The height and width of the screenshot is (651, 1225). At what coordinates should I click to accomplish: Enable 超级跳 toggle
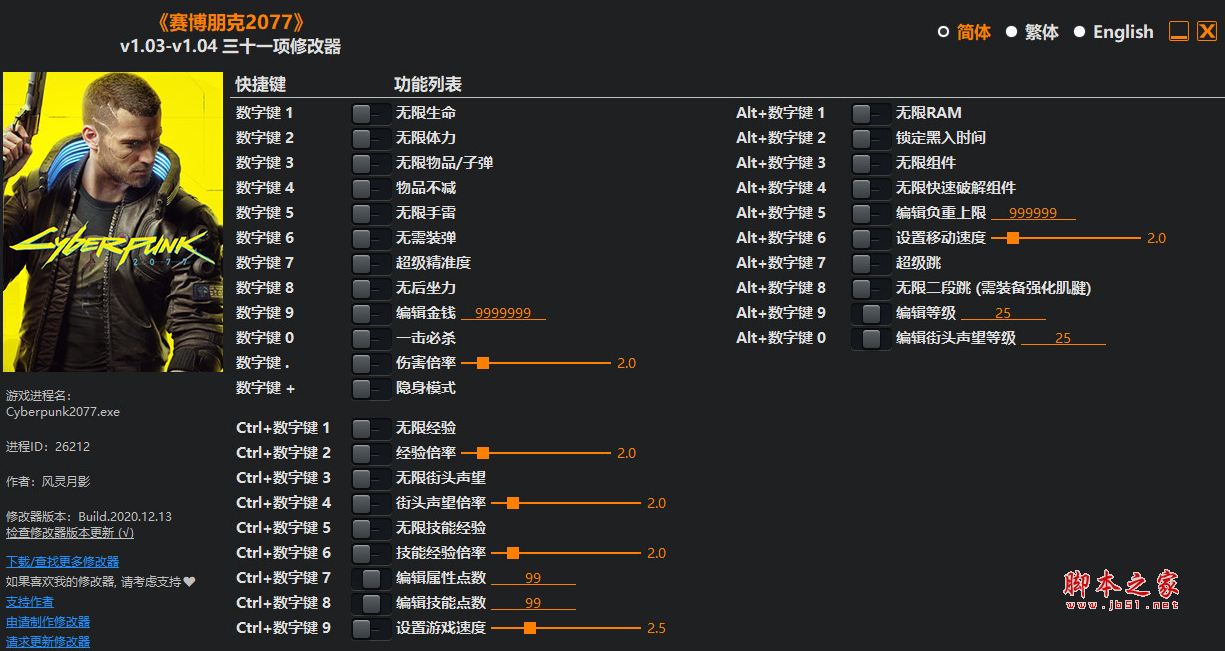[871, 263]
